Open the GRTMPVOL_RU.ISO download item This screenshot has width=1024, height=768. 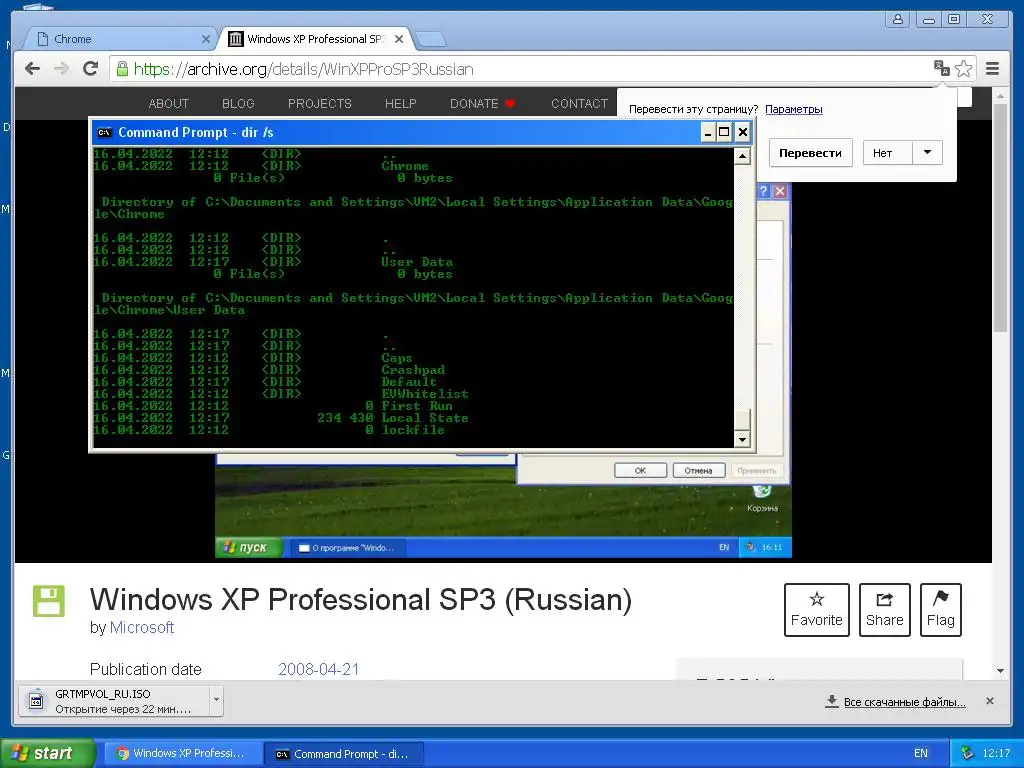click(114, 701)
